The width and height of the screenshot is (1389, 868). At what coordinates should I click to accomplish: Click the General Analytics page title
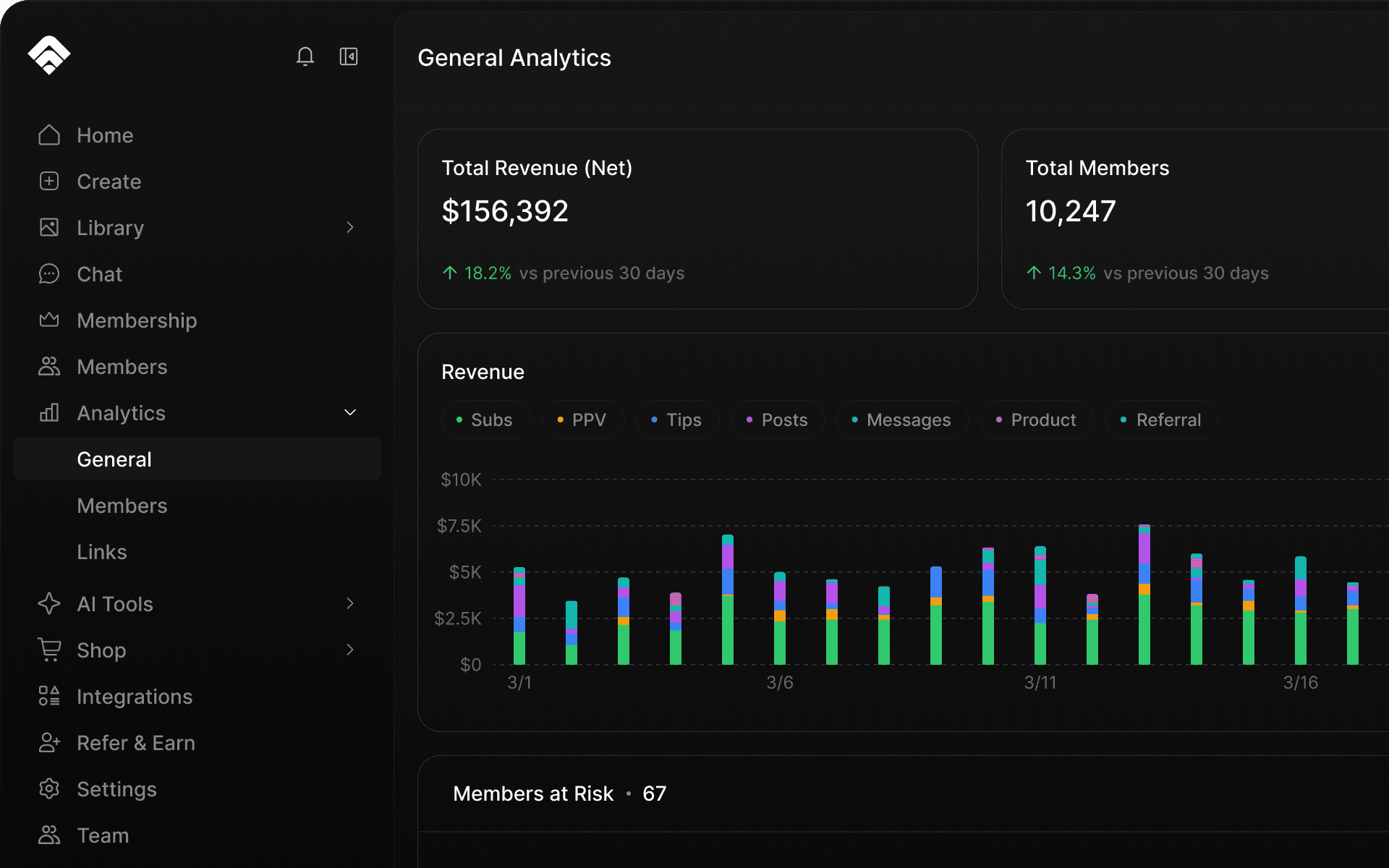point(514,58)
